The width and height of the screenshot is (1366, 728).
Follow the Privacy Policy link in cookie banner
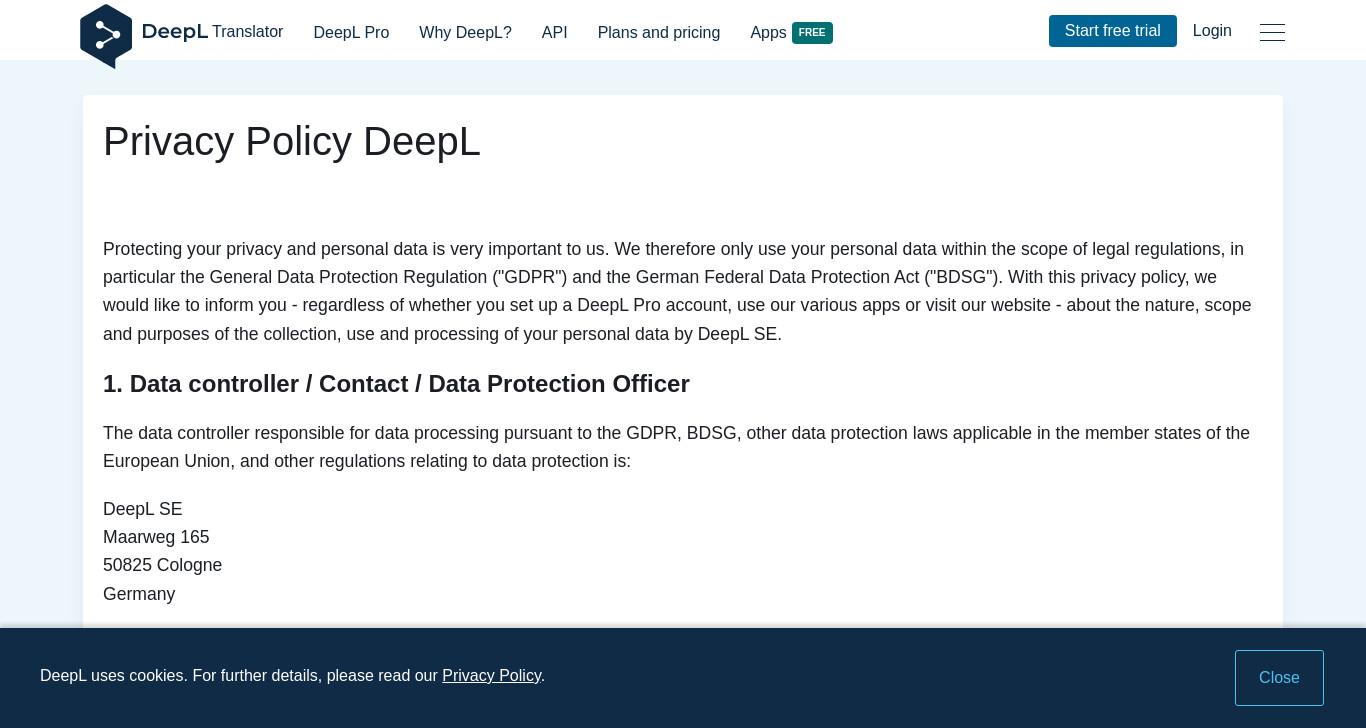491,676
